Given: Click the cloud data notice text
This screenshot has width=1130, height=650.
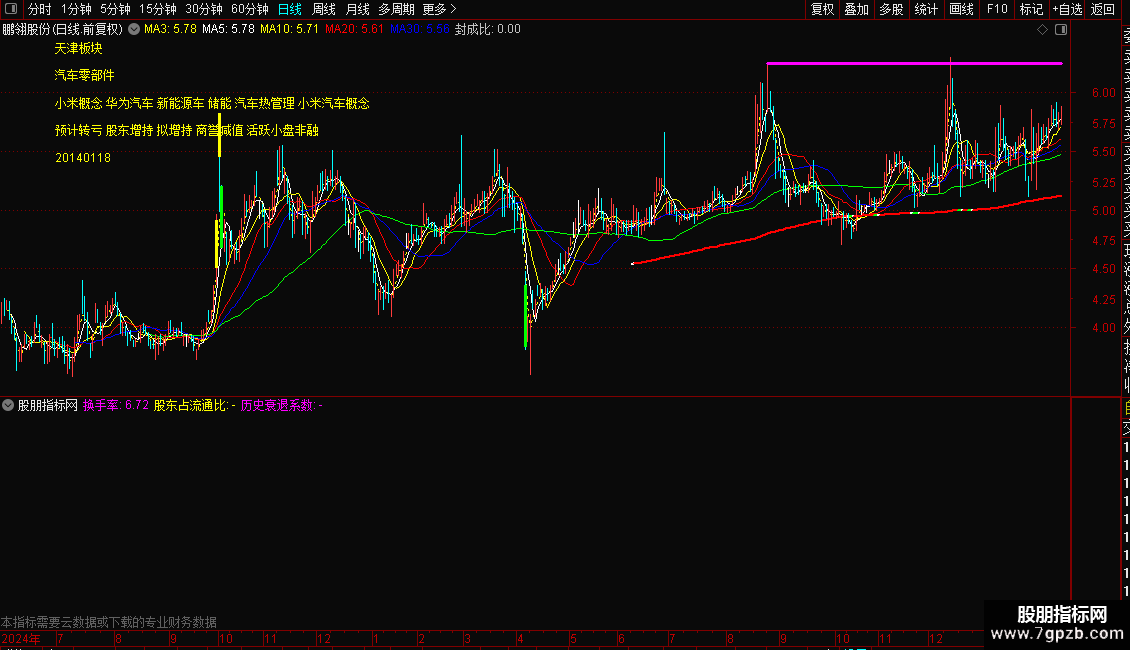Looking at the screenshot, I should tap(109, 622).
